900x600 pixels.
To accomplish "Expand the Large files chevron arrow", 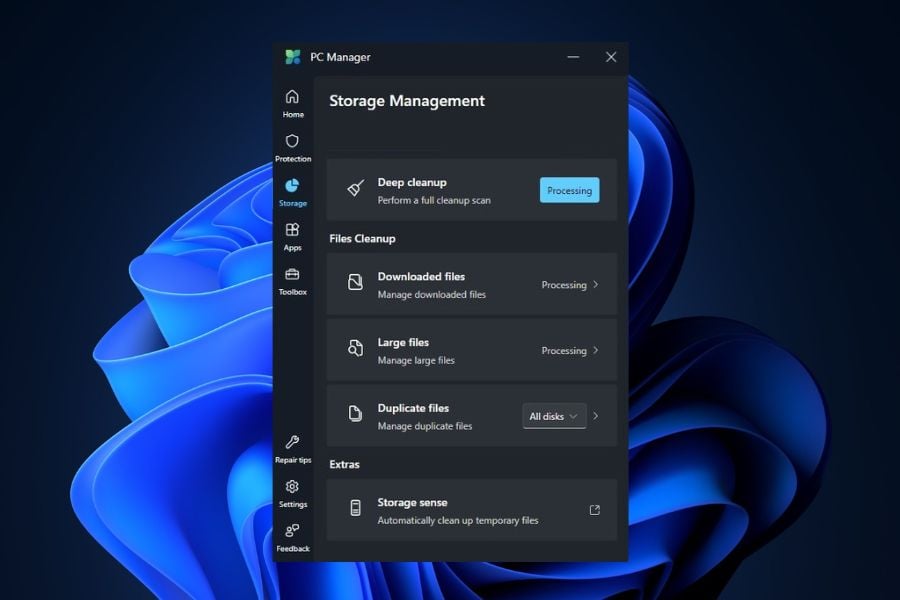I will coord(596,351).
